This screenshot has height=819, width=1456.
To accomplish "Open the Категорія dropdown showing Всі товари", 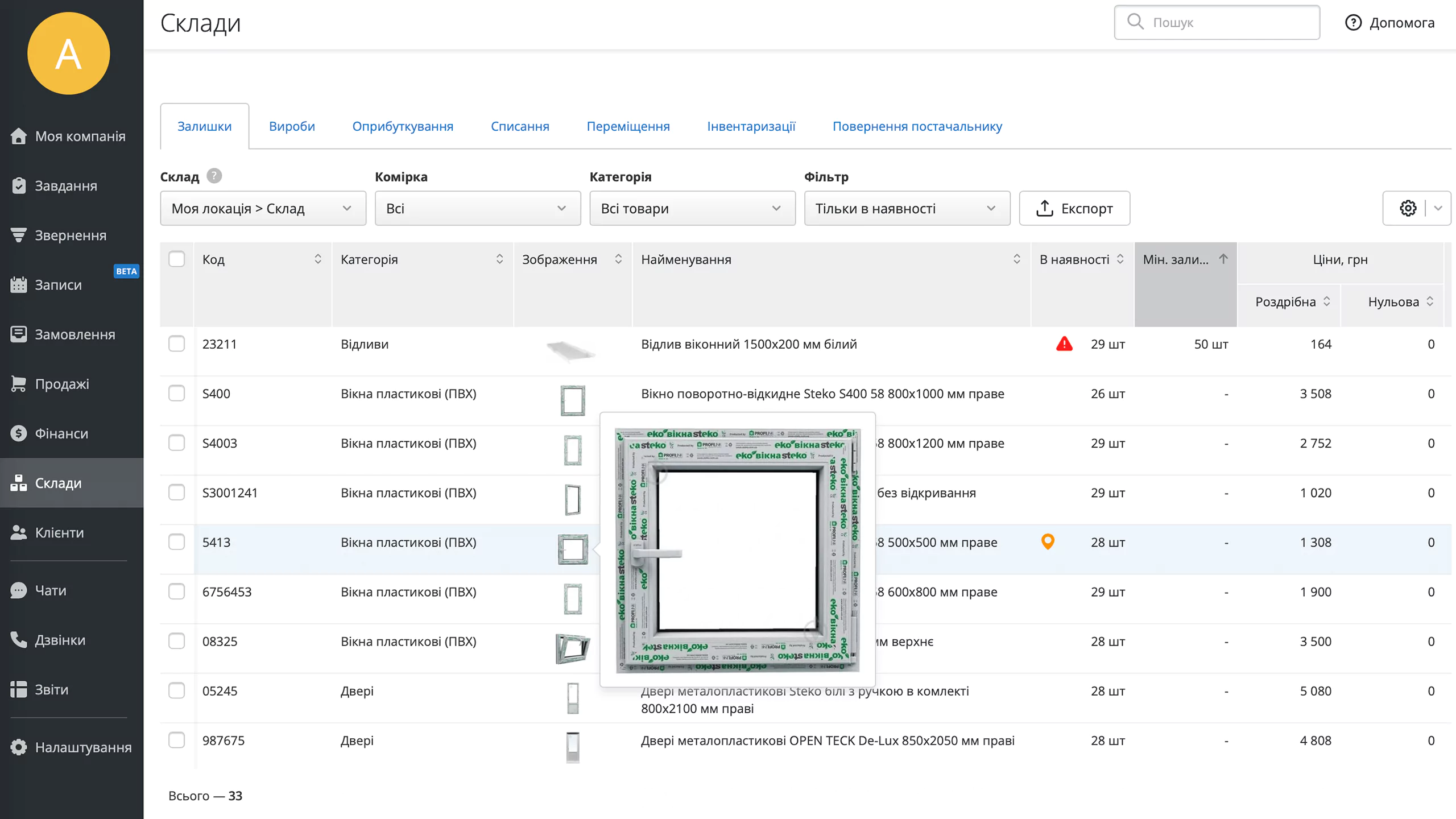I will [692, 208].
